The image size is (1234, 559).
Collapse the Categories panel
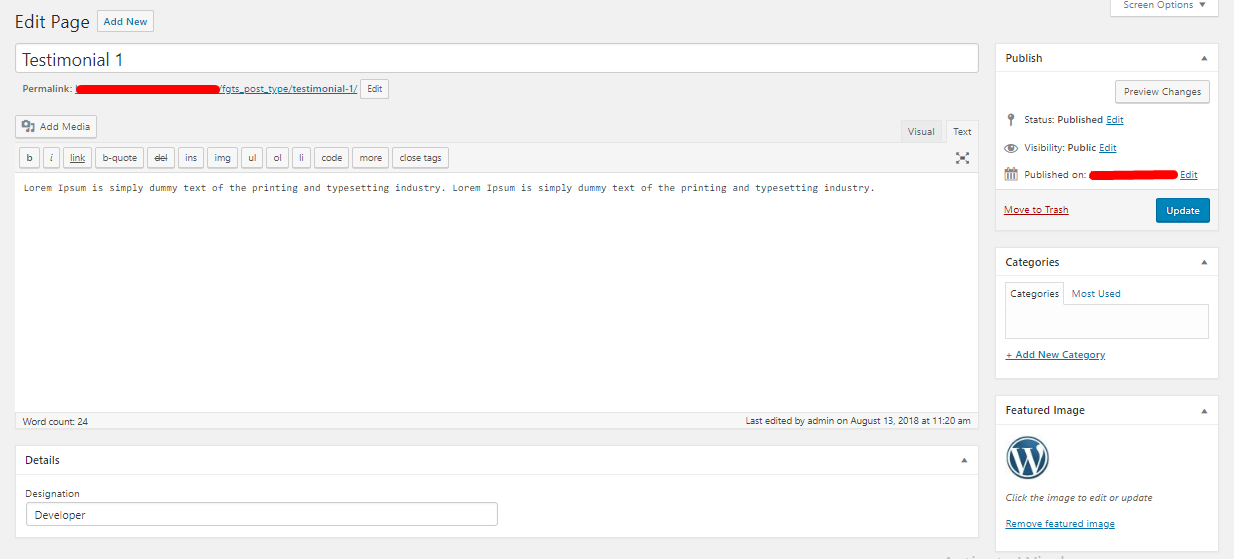(1204, 262)
